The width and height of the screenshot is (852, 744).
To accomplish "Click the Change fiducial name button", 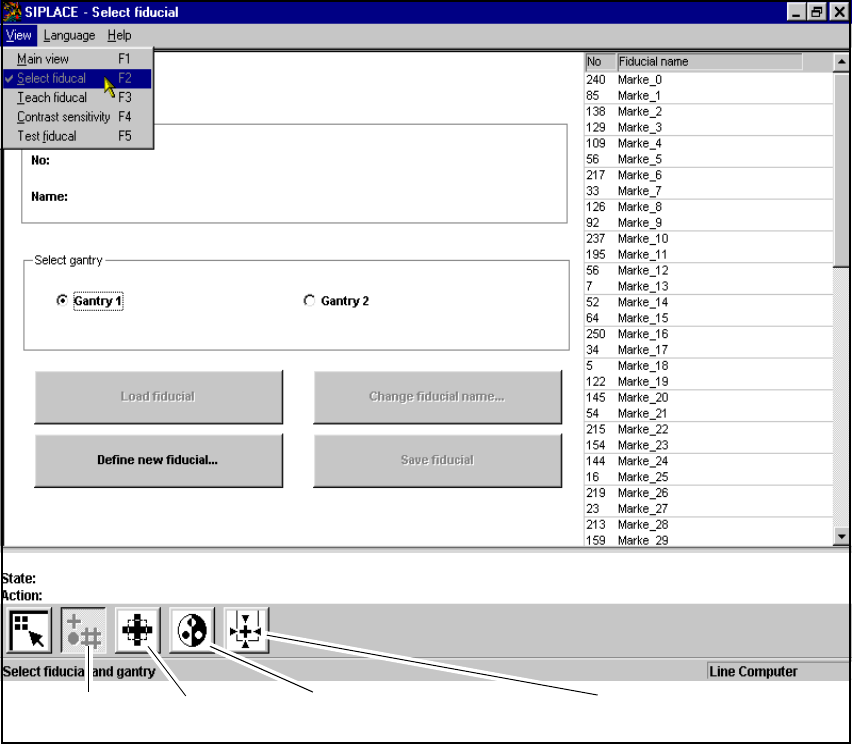I will point(437,397).
